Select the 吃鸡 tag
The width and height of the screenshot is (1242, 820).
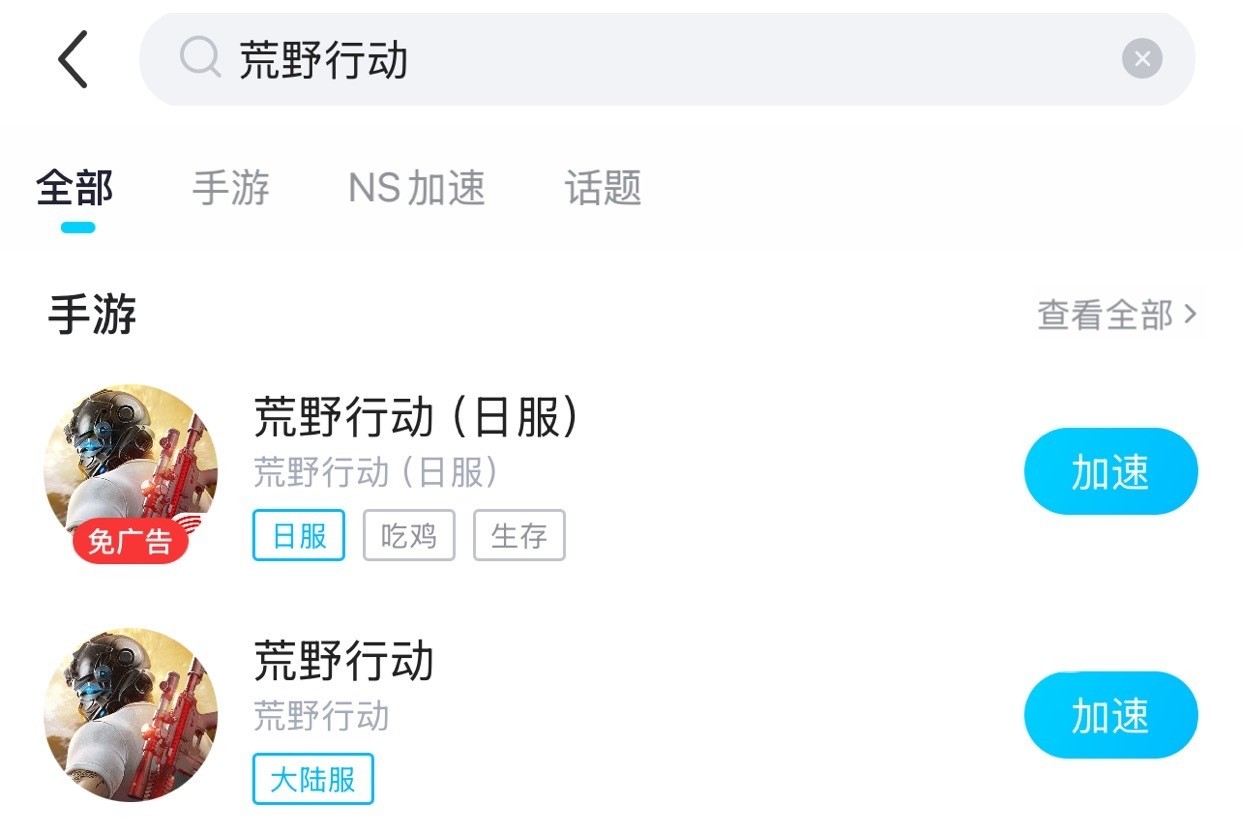(409, 536)
